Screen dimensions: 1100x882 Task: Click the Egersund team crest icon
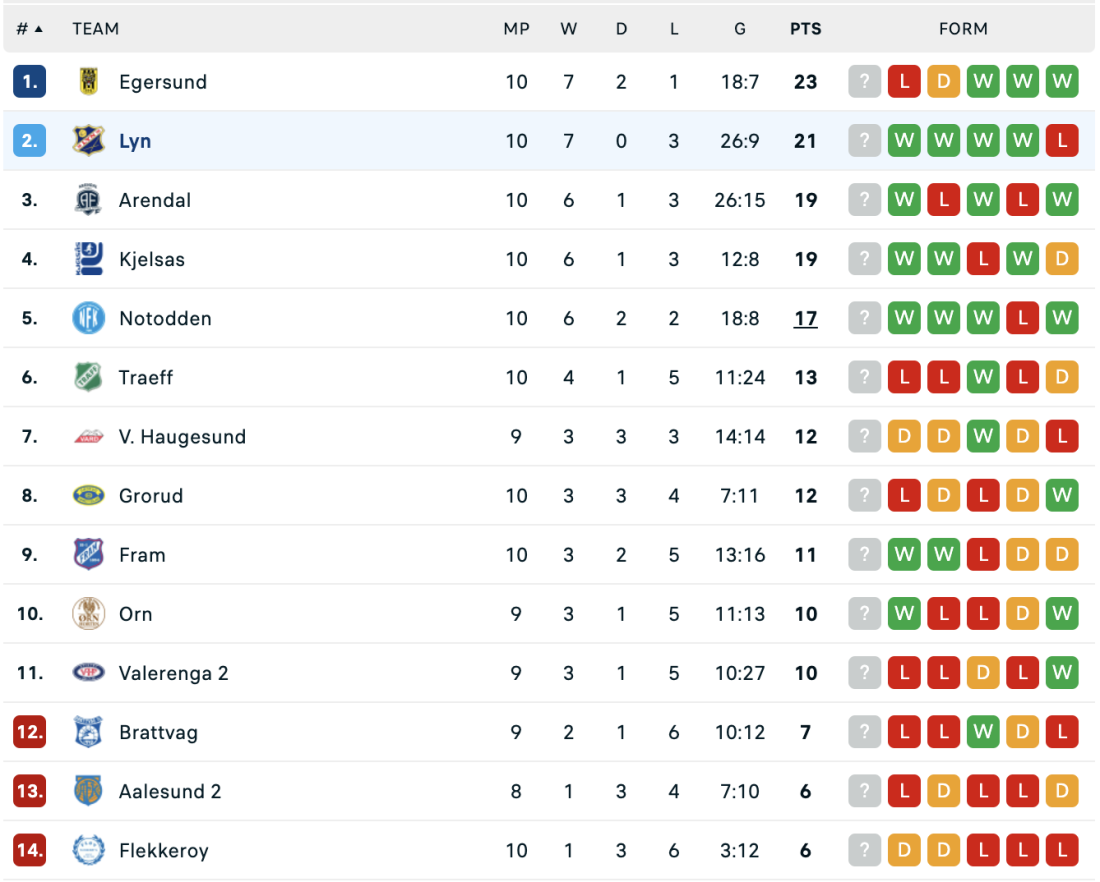[x=88, y=82]
